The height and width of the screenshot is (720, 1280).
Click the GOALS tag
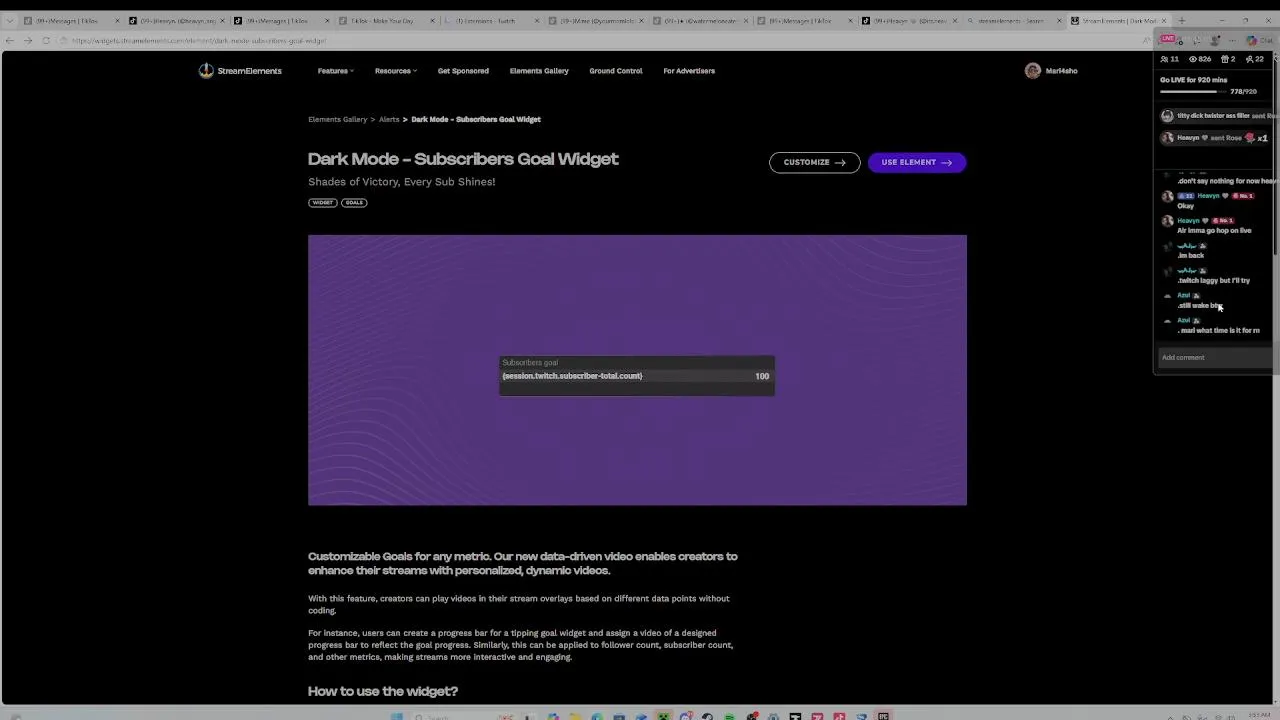coord(354,203)
